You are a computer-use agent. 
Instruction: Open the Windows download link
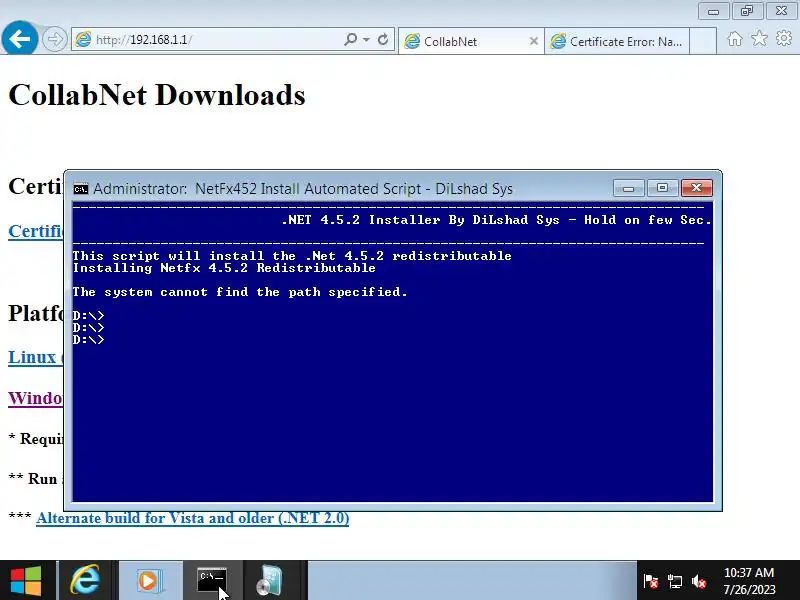pyautogui.click(x=35, y=398)
